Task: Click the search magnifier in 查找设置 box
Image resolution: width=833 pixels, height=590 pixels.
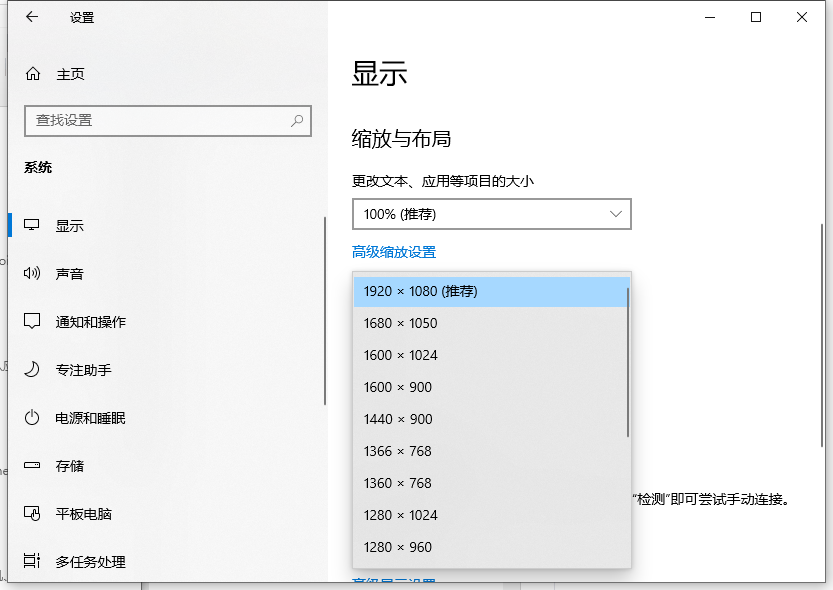Action: click(297, 120)
